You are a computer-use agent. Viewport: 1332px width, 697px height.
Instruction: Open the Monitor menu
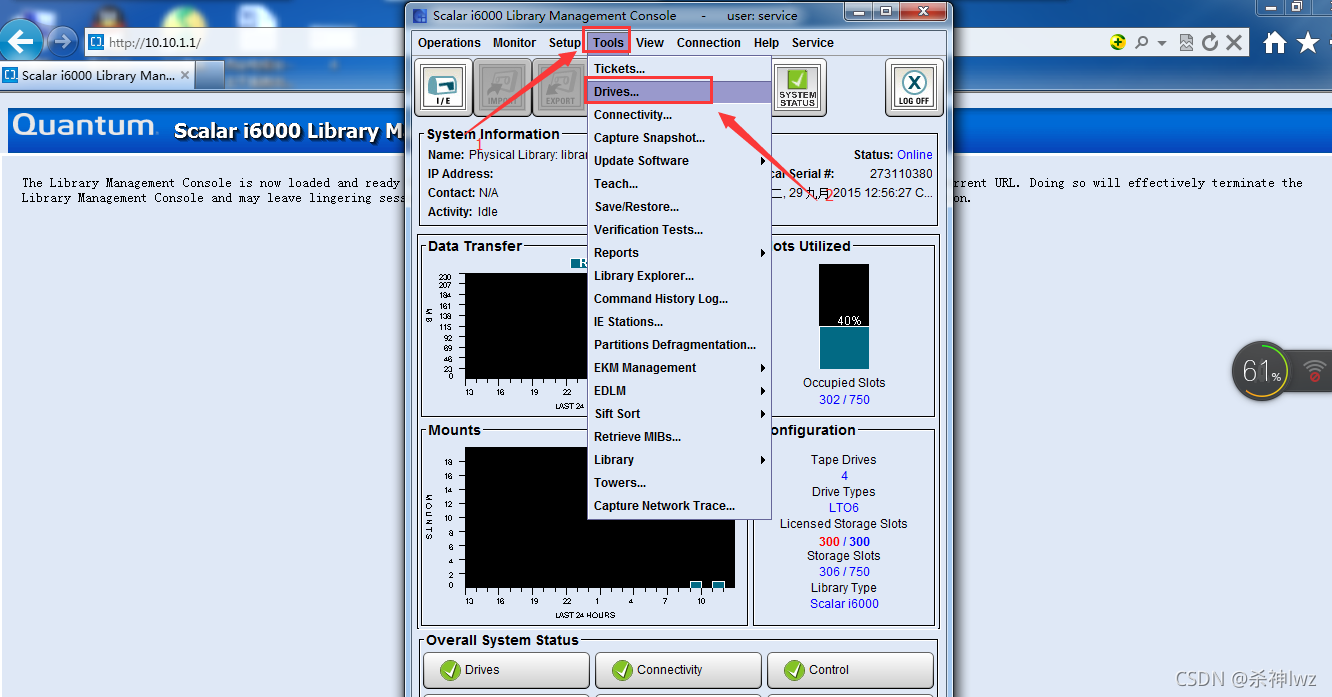514,43
